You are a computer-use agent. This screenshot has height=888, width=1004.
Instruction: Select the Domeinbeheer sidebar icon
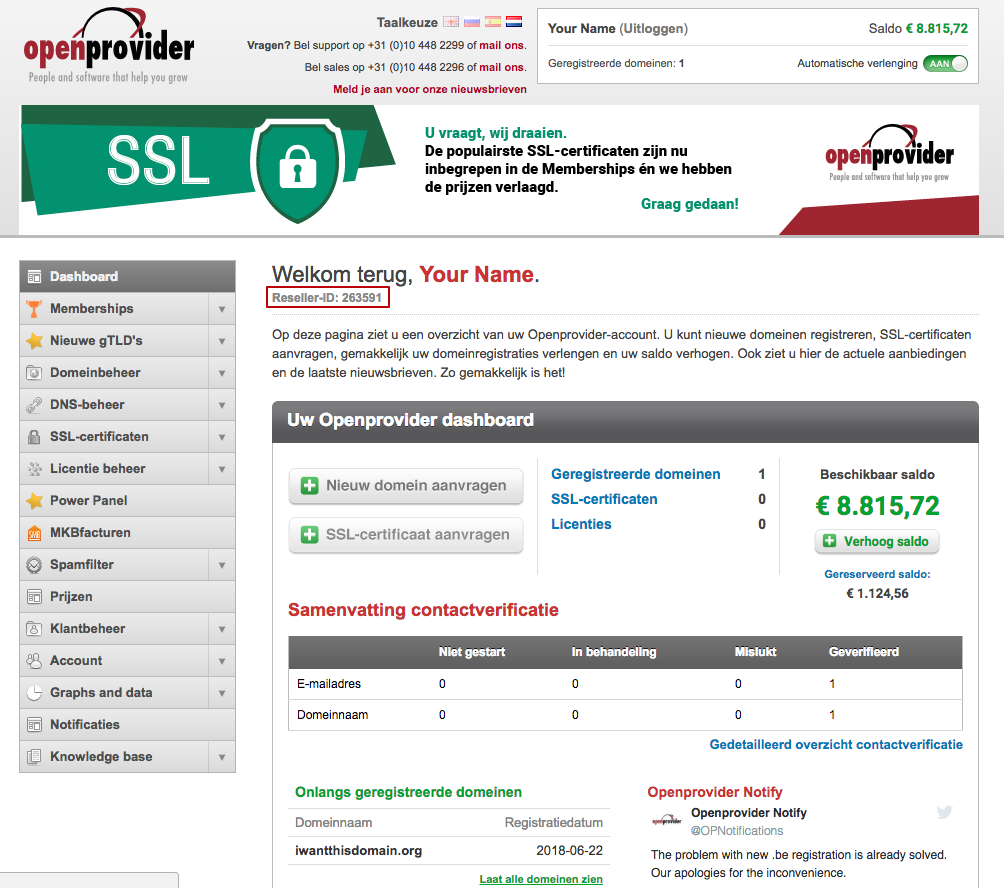(34, 373)
